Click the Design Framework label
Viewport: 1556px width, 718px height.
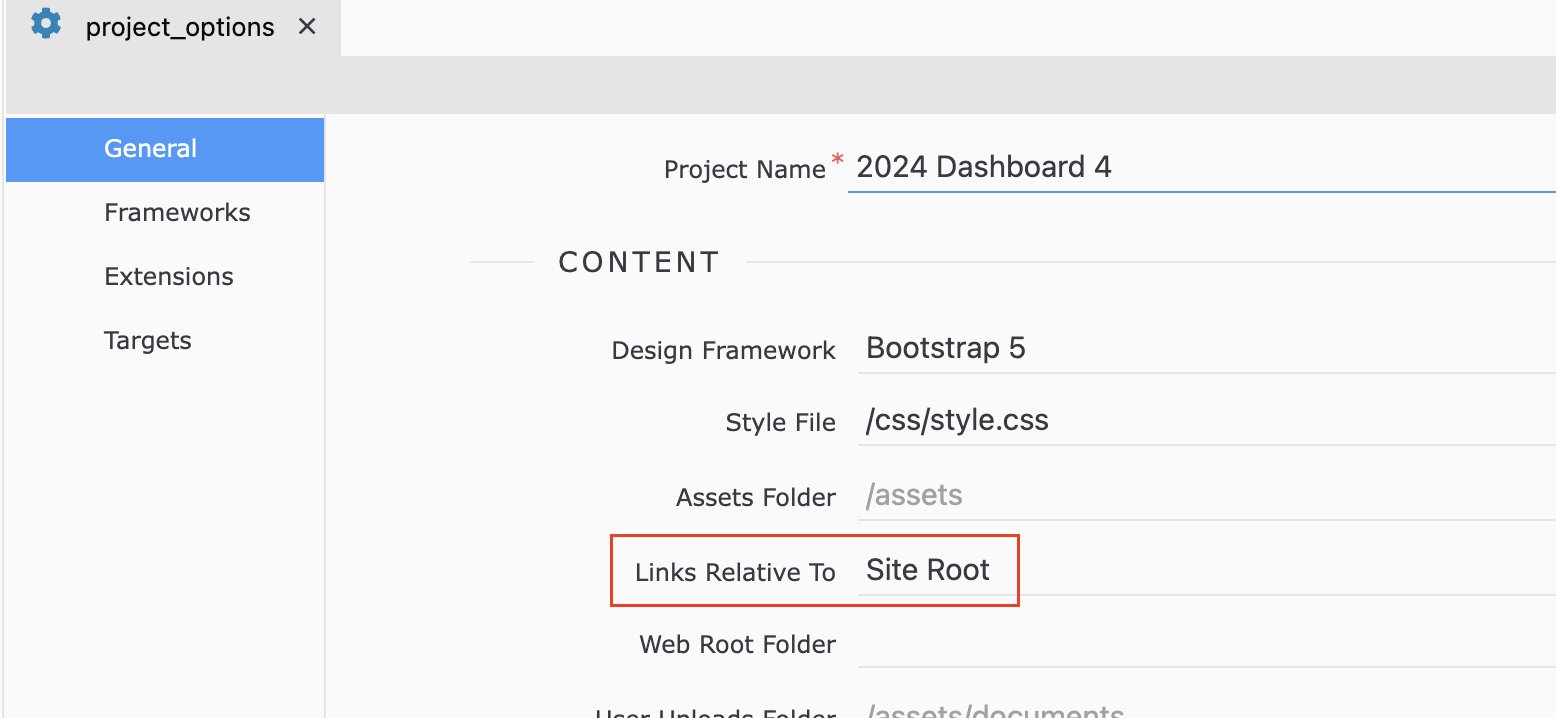[x=723, y=351]
